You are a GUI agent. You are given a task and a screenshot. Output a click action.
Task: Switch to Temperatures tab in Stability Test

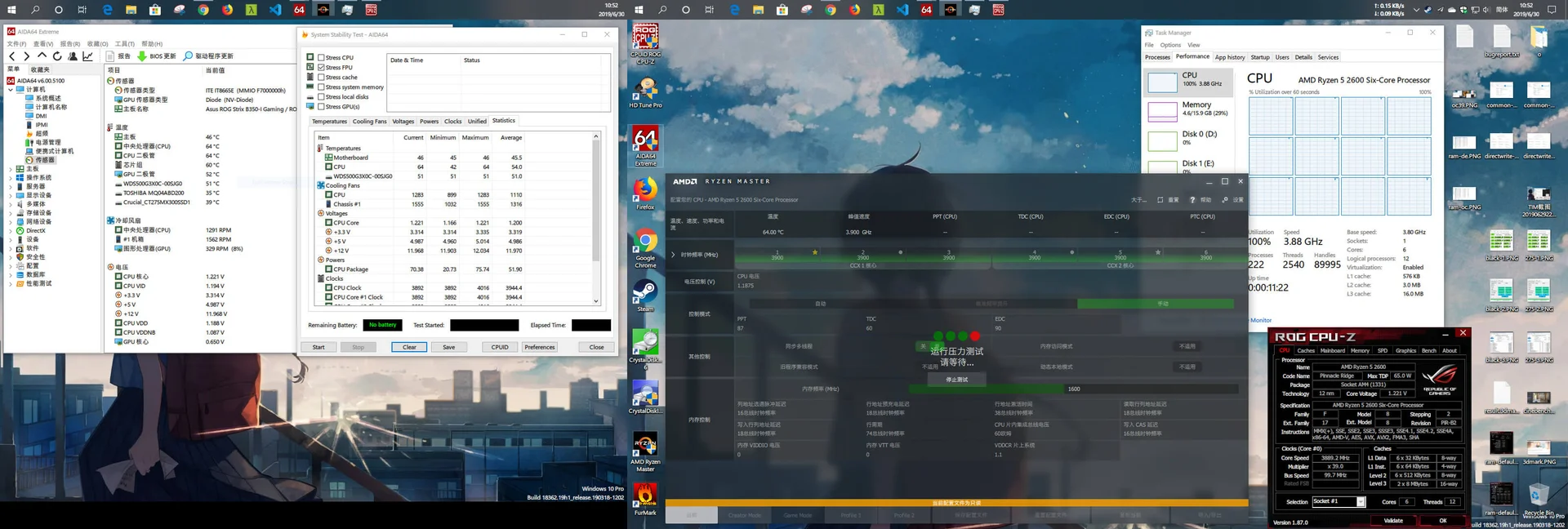[x=329, y=121]
